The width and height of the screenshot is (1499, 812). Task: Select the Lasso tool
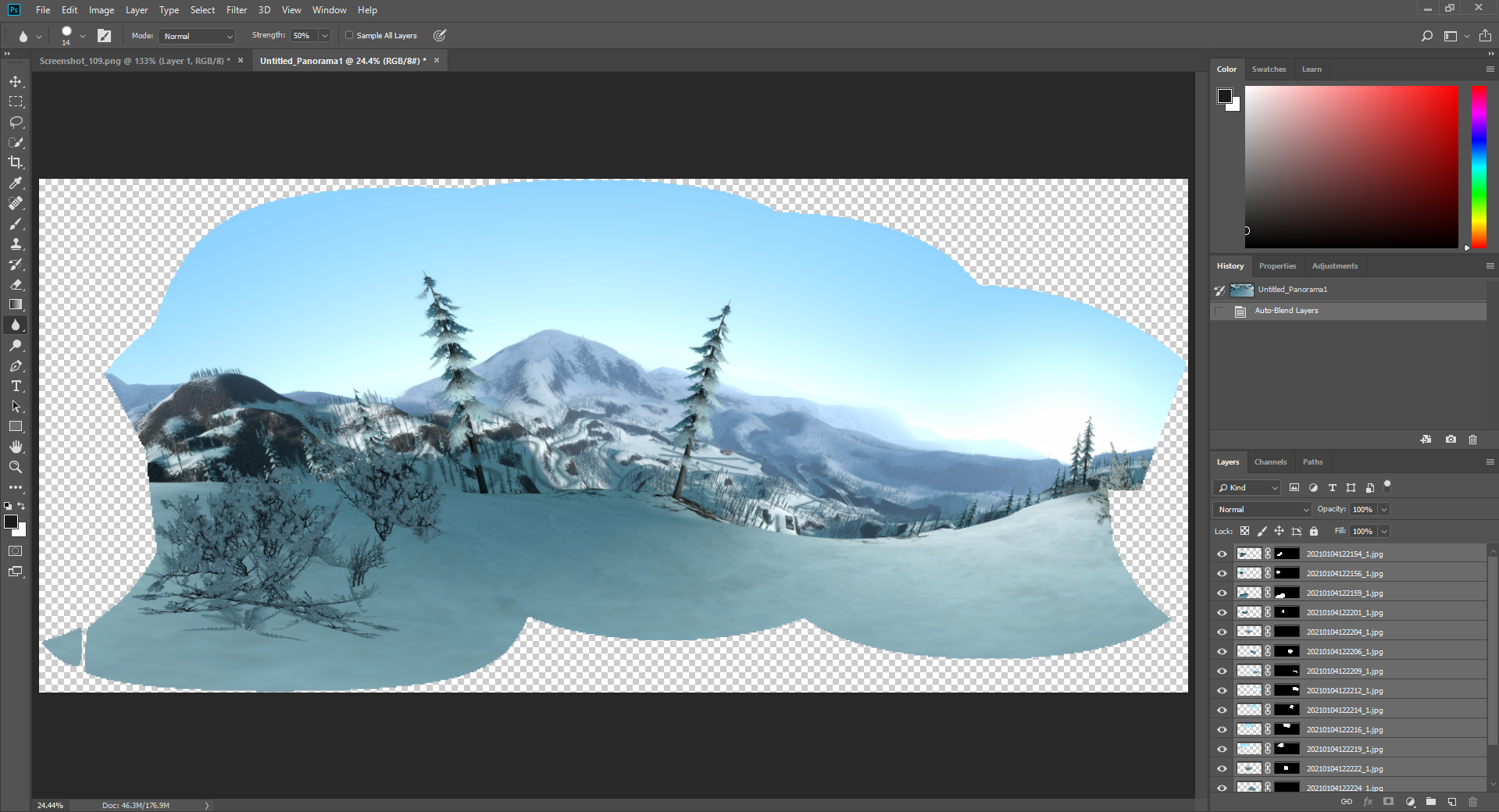tap(16, 123)
